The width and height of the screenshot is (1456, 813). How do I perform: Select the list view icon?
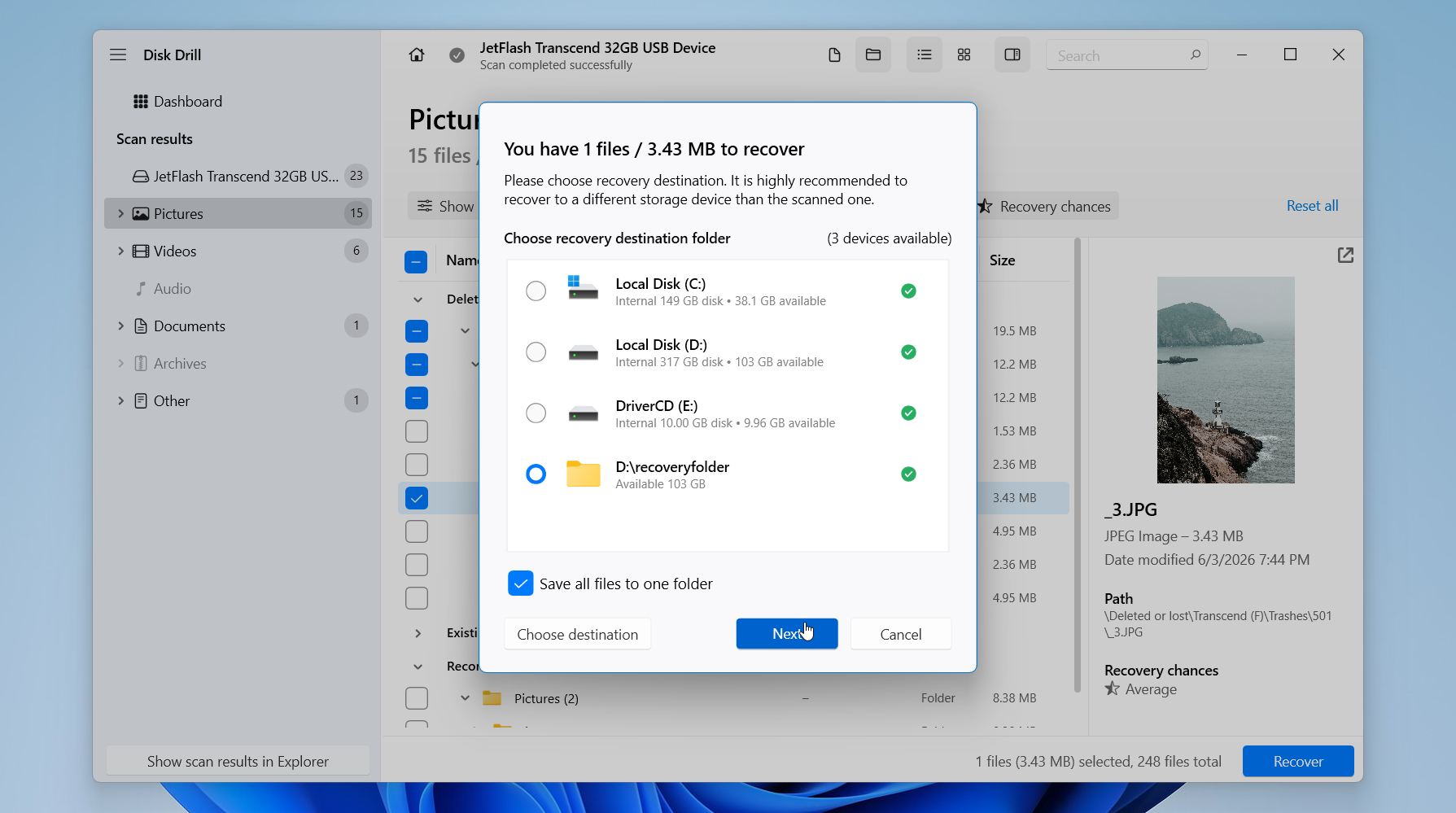[x=925, y=55]
